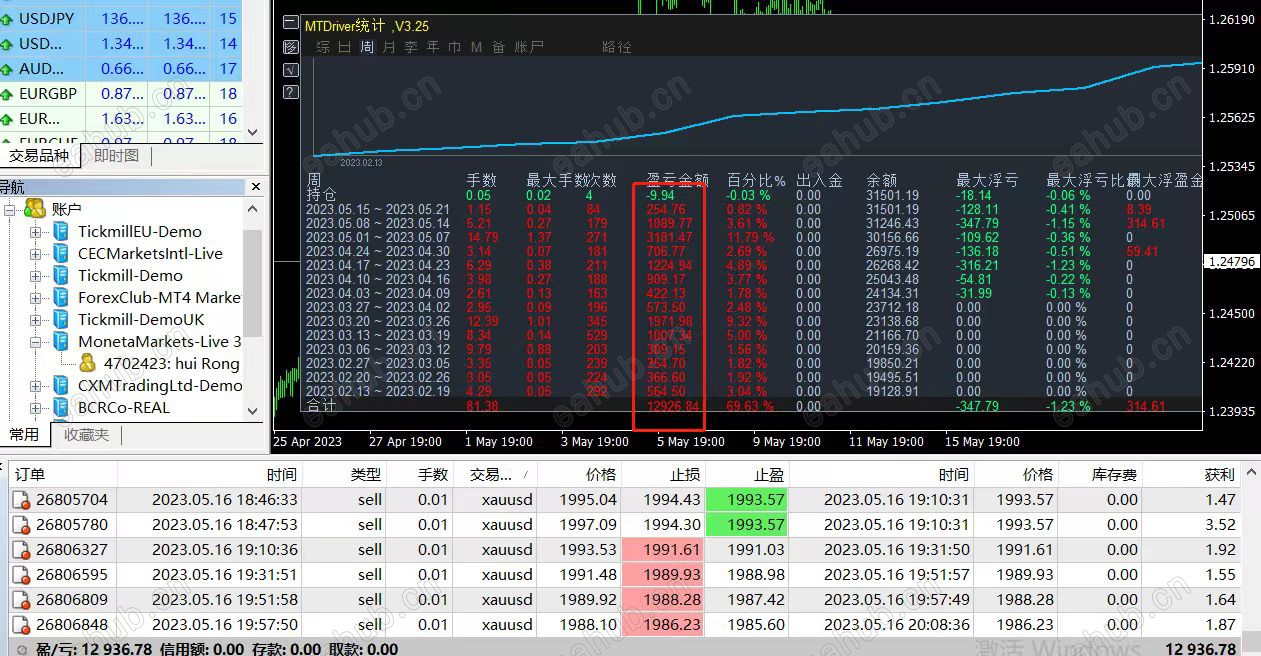Click the AUD symbol up-arrow icon
This screenshot has height=656, width=1261.
[x=6, y=69]
